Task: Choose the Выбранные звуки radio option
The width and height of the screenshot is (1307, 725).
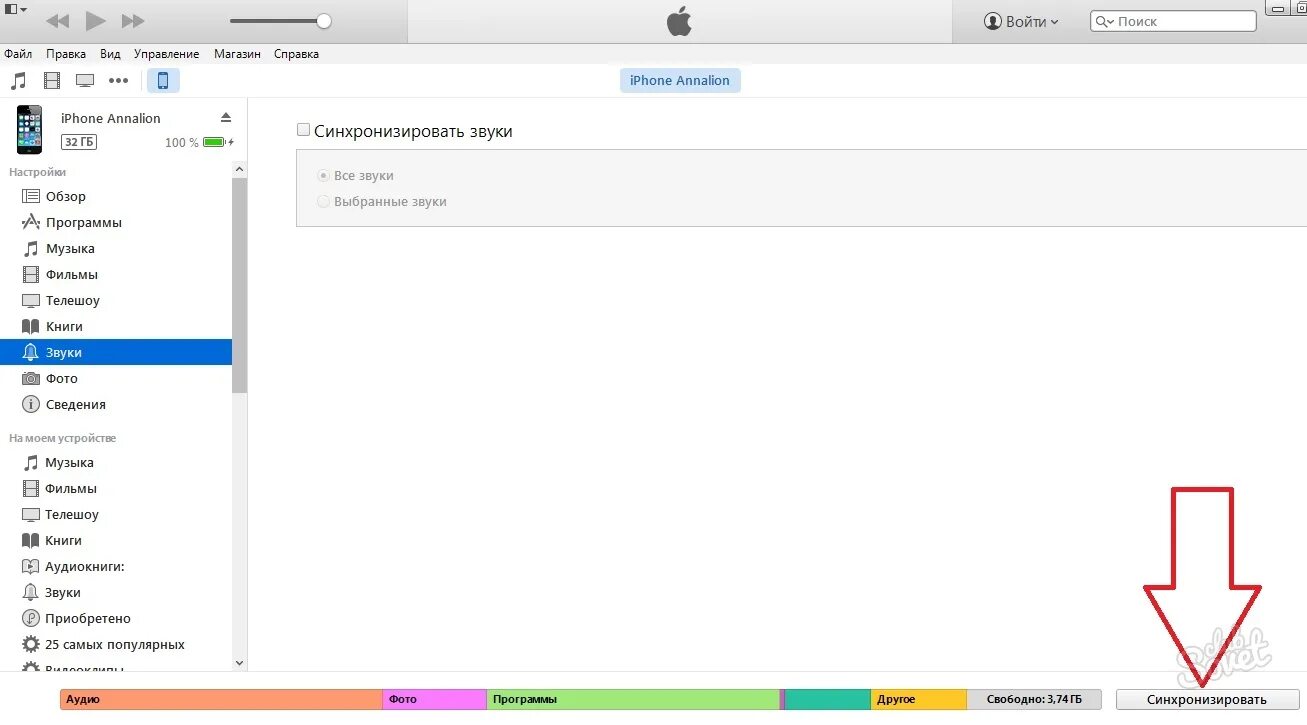Action: (323, 201)
